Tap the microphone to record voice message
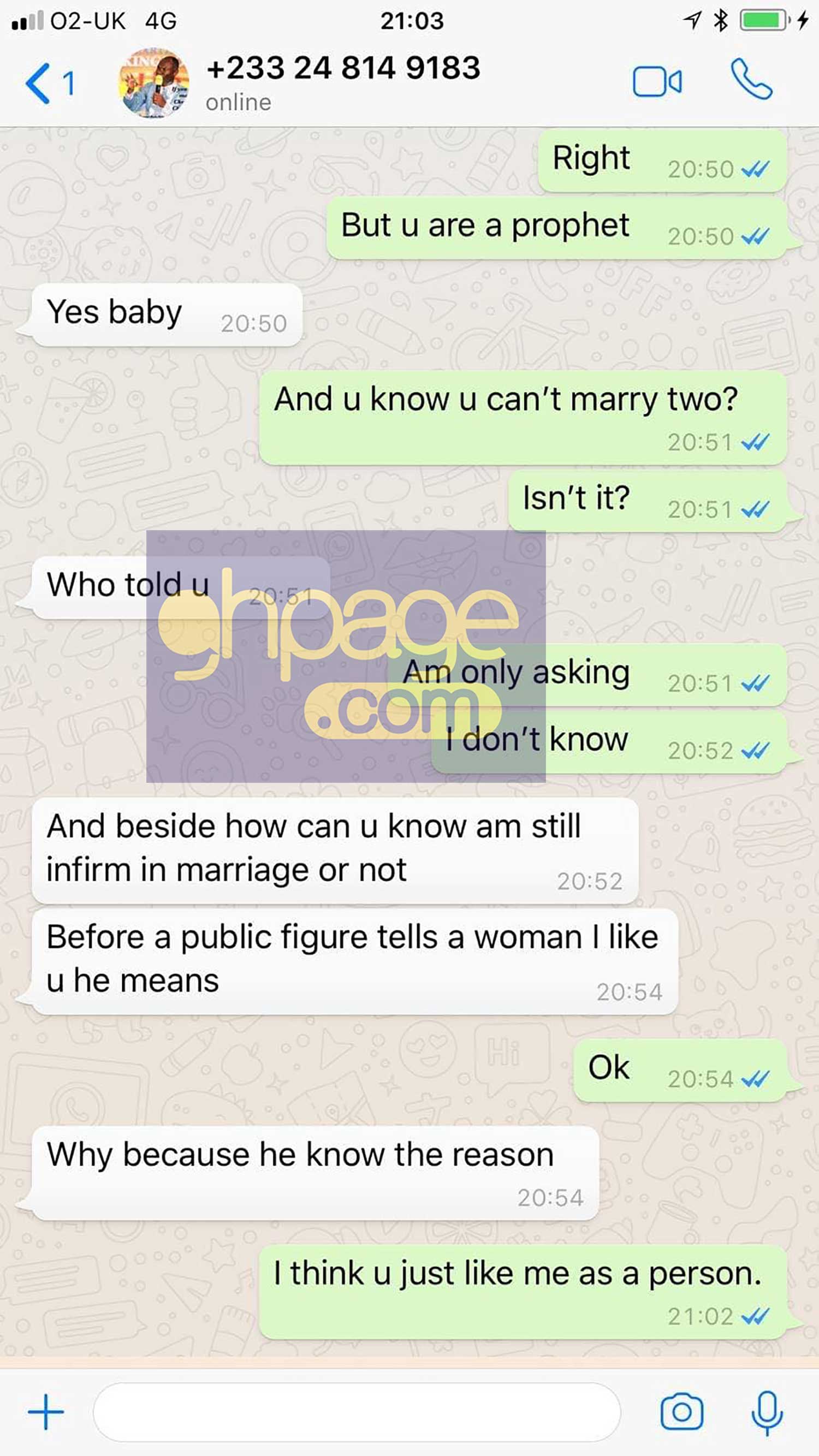The image size is (819, 1456). point(767,1412)
